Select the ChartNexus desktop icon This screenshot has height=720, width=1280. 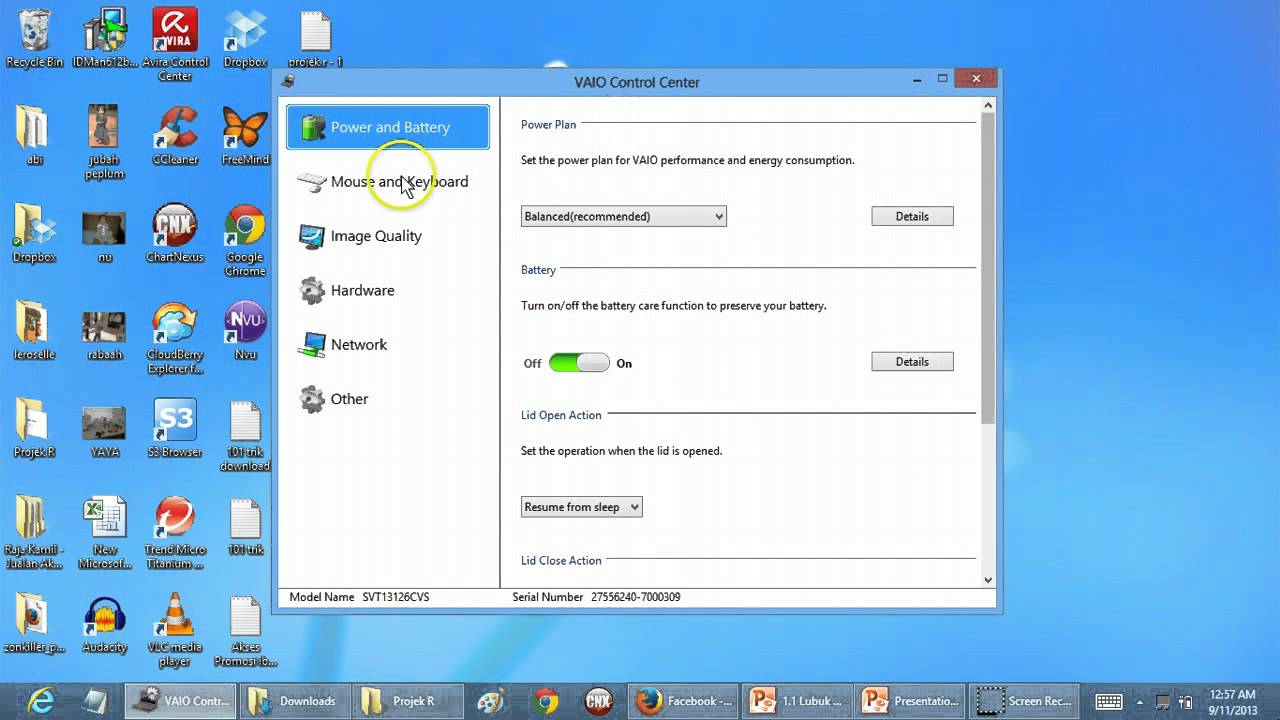(175, 233)
